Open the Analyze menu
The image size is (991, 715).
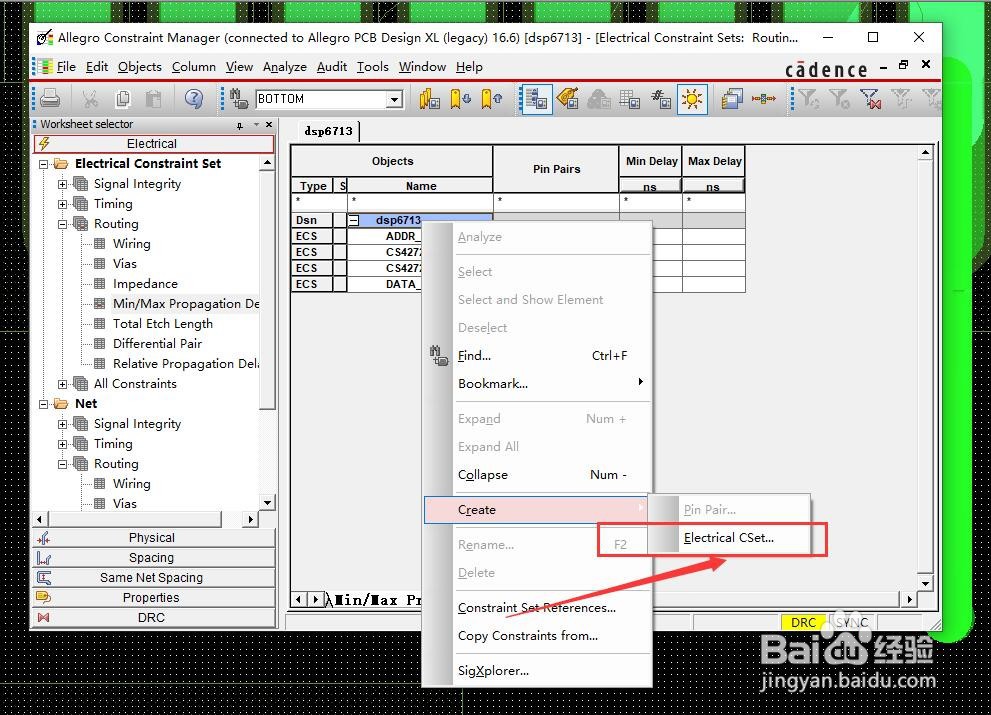(284, 66)
